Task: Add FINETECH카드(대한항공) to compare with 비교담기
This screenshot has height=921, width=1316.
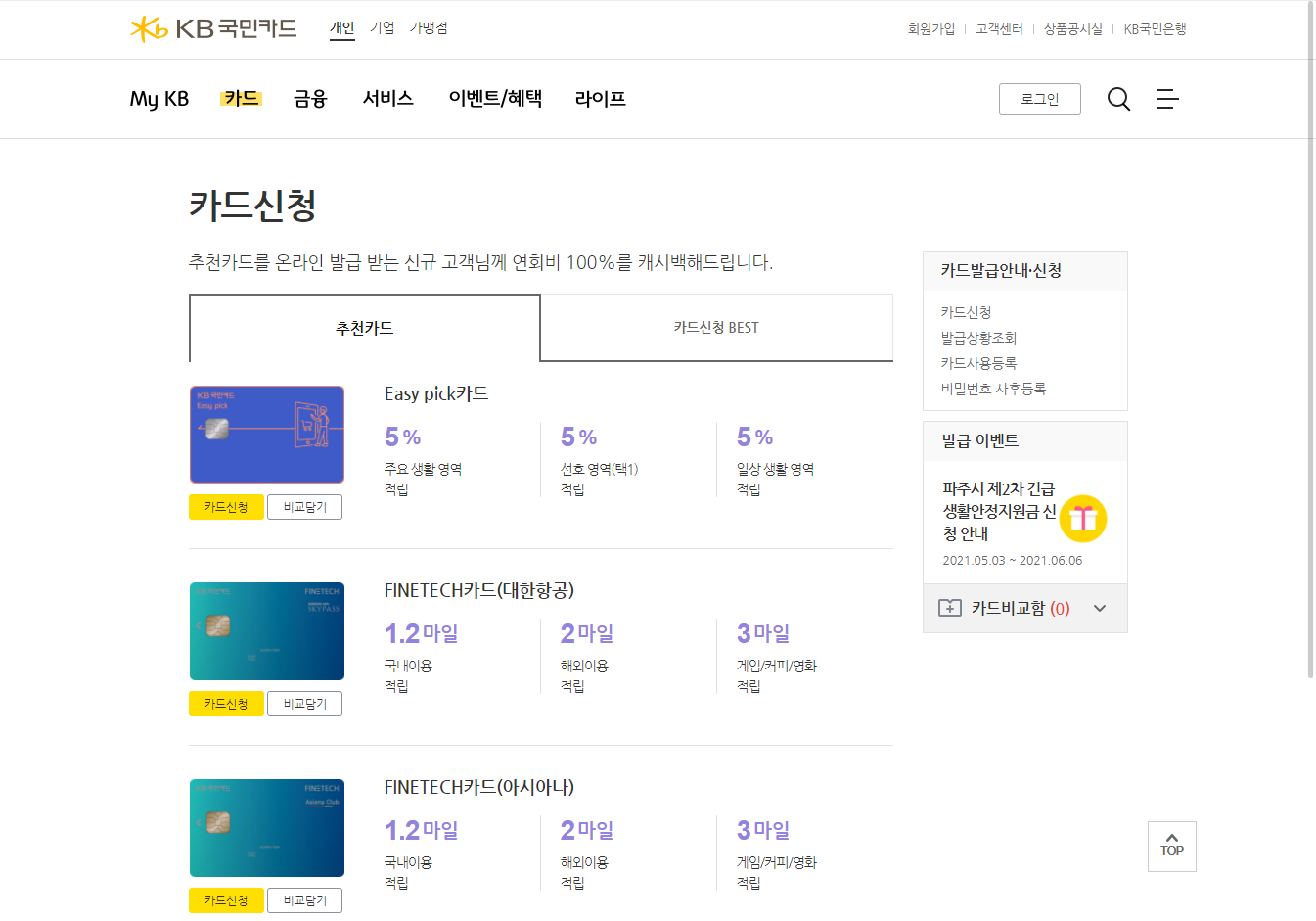Action: 305,704
